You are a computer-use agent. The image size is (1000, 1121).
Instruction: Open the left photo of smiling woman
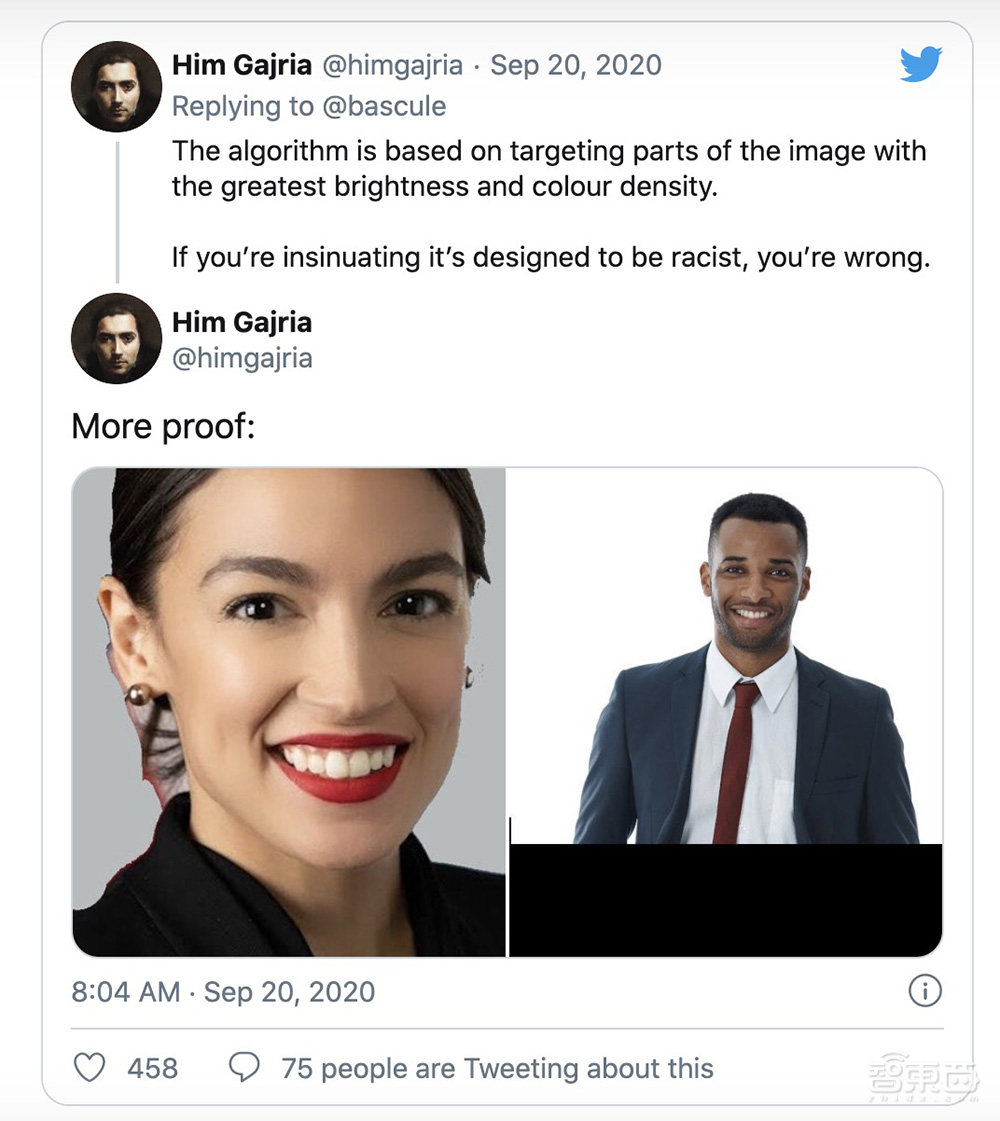(x=289, y=711)
